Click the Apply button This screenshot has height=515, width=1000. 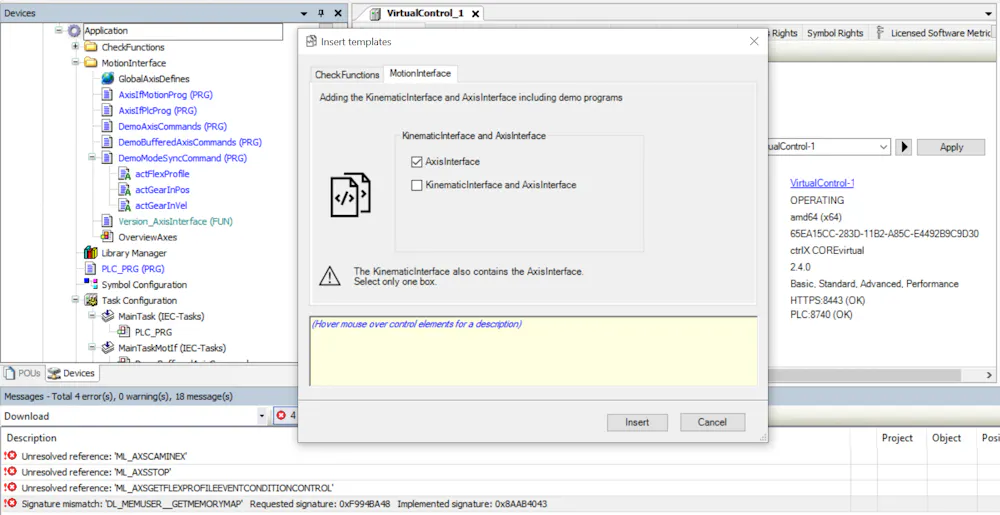(x=951, y=147)
